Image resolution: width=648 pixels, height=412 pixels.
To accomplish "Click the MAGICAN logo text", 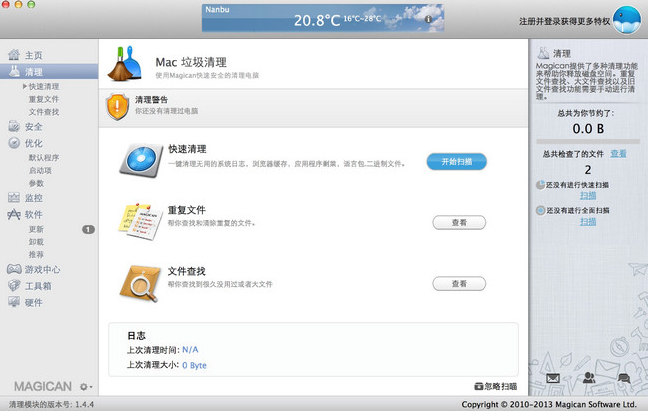I will [43, 386].
